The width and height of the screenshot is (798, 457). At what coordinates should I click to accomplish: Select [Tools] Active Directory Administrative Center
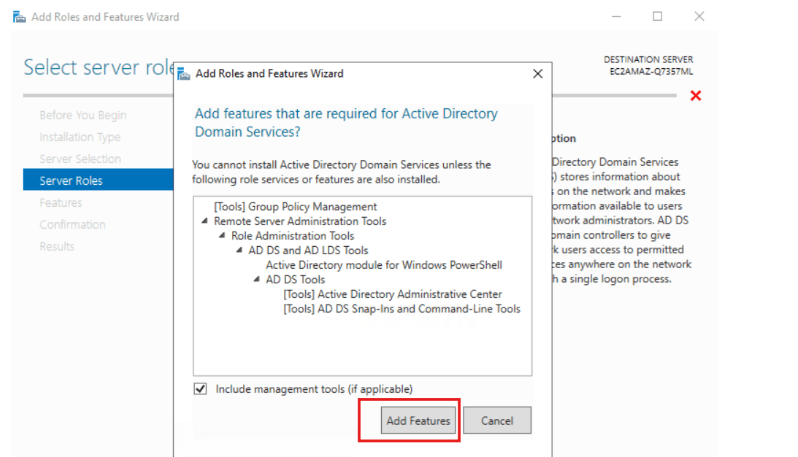[392, 294]
